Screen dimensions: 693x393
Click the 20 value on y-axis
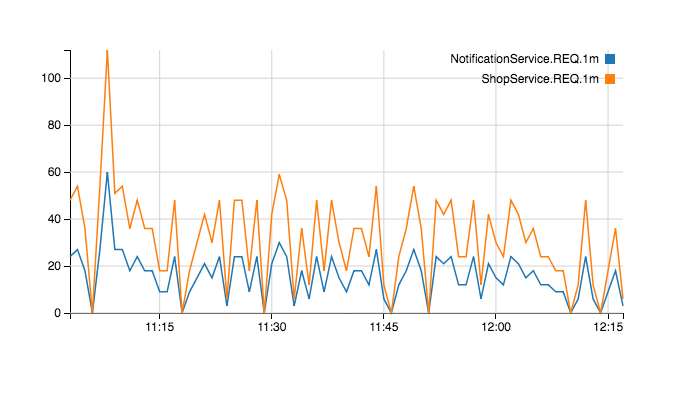coord(54,266)
